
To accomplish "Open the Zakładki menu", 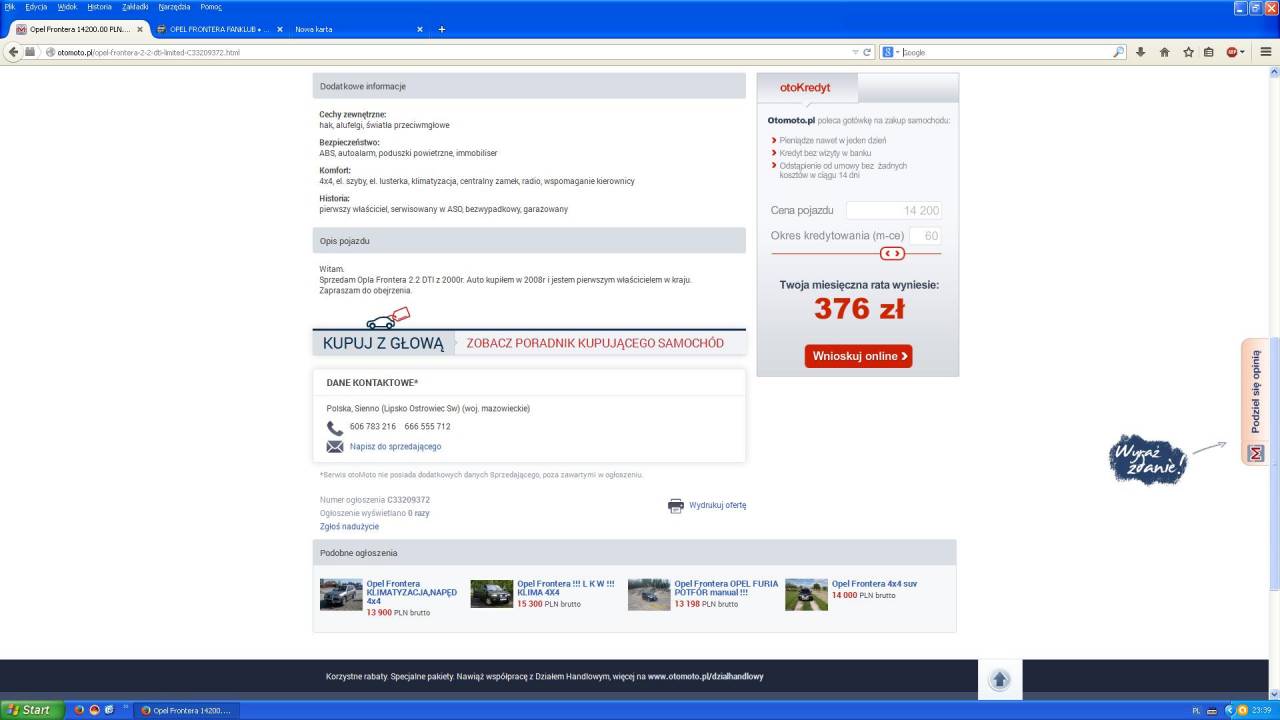I will 134,7.
